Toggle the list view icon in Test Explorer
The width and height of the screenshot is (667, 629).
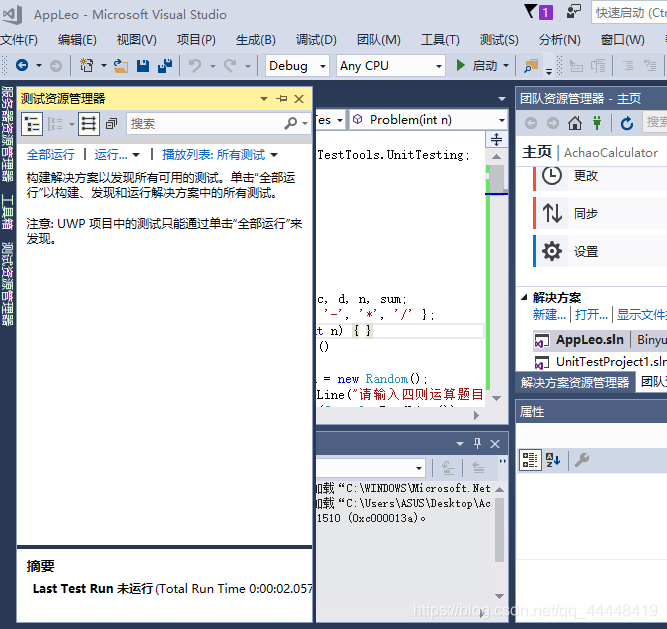(x=88, y=124)
